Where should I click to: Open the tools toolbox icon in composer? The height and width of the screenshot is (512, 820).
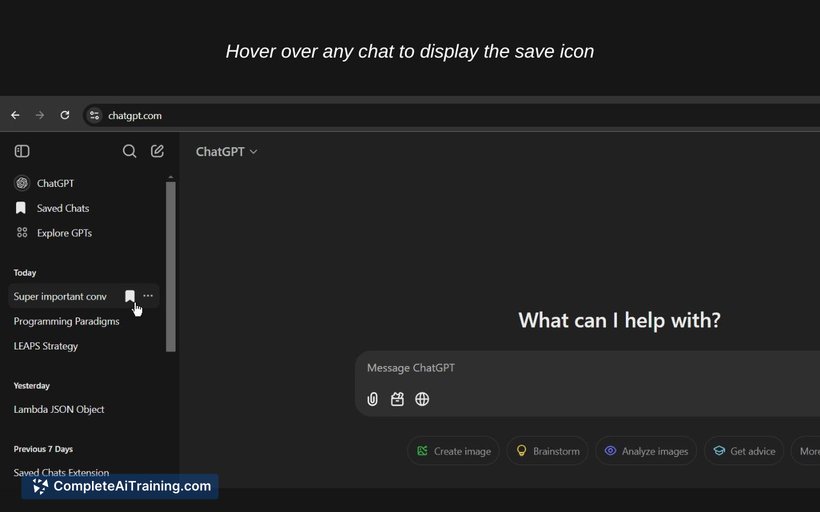click(397, 399)
